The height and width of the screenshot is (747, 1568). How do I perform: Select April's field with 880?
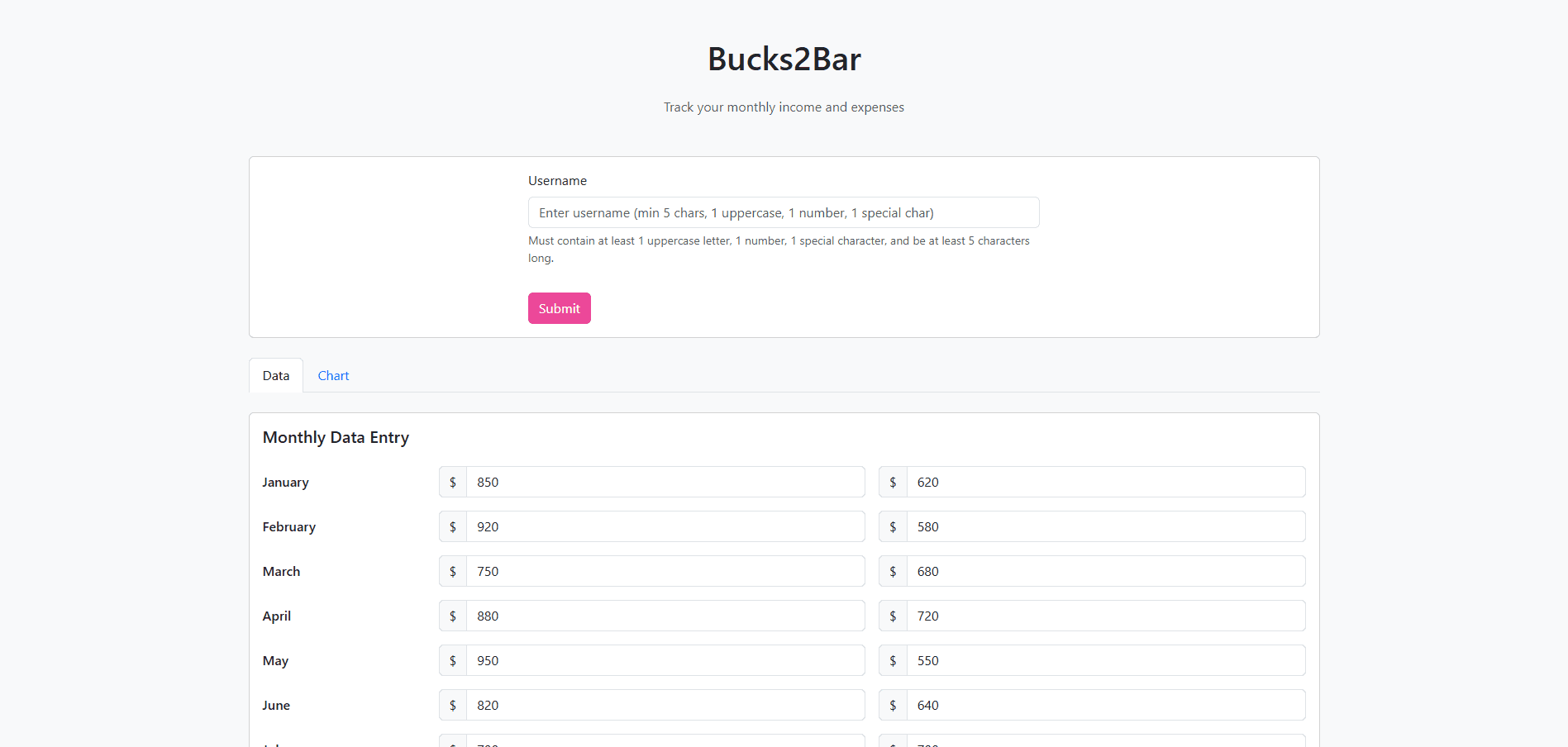(665, 616)
